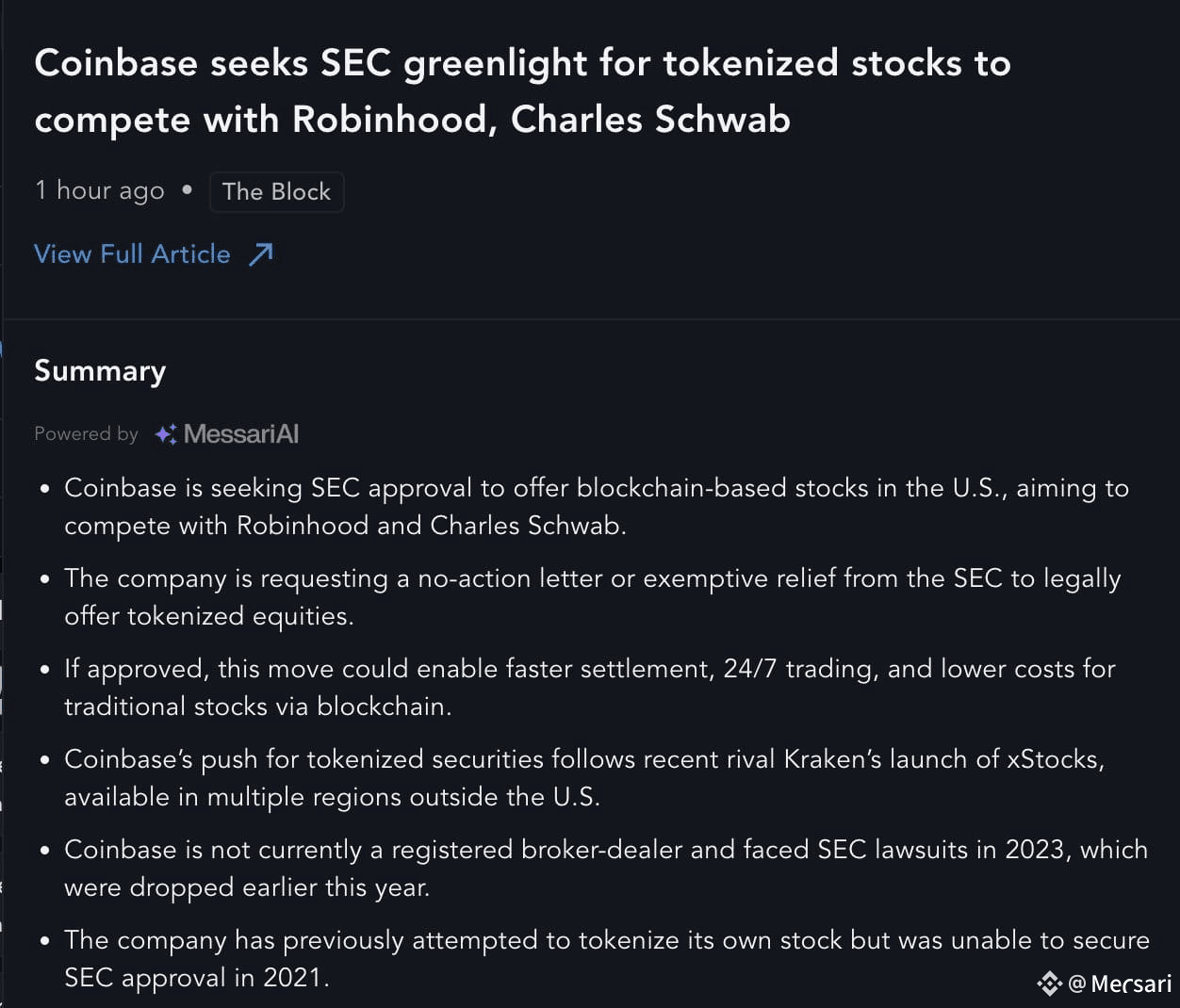The width and height of the screenshot is (1180, 1008).
Task: Select the Kraken xStocks launch summary point
Action: pos(584,778)
